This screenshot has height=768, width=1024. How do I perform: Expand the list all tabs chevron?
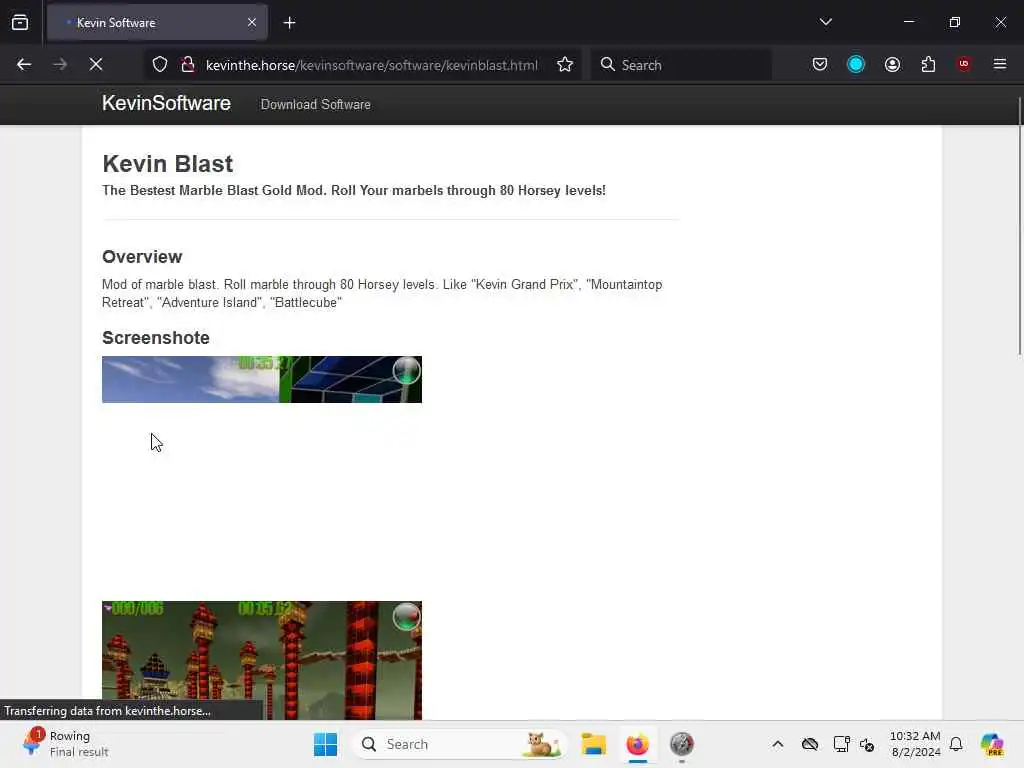point(825,22)
